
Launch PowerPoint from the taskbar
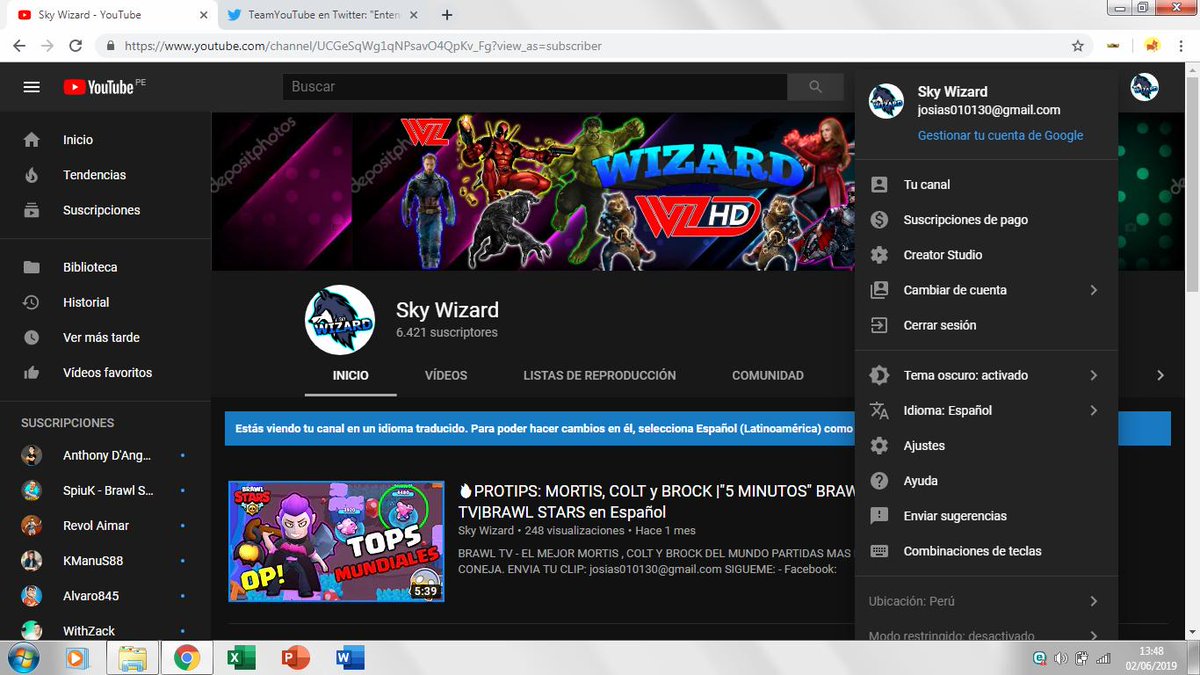tap(295, 658)
